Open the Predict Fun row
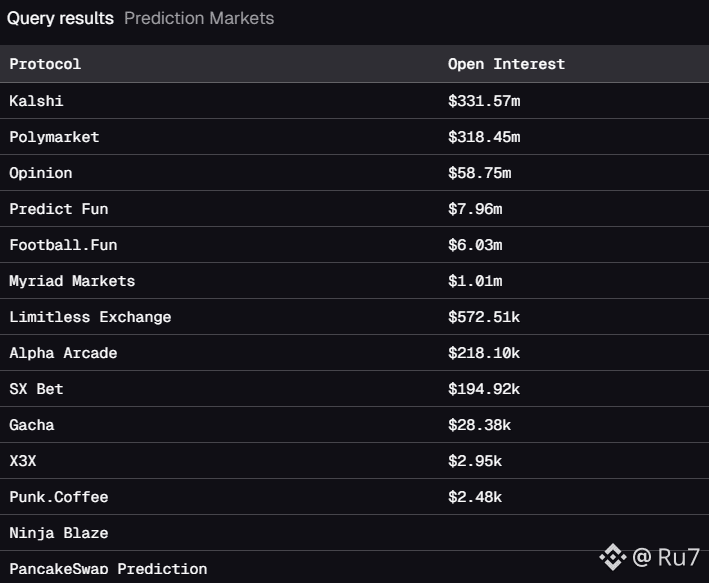The image size is (709, 583). click(58, 209)
